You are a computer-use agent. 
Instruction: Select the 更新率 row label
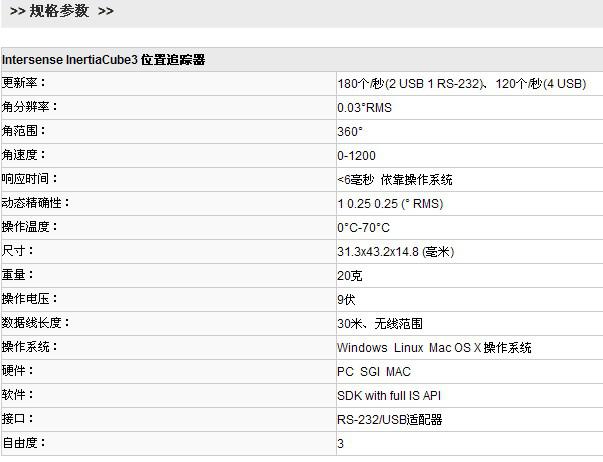(x=25, y=83)
